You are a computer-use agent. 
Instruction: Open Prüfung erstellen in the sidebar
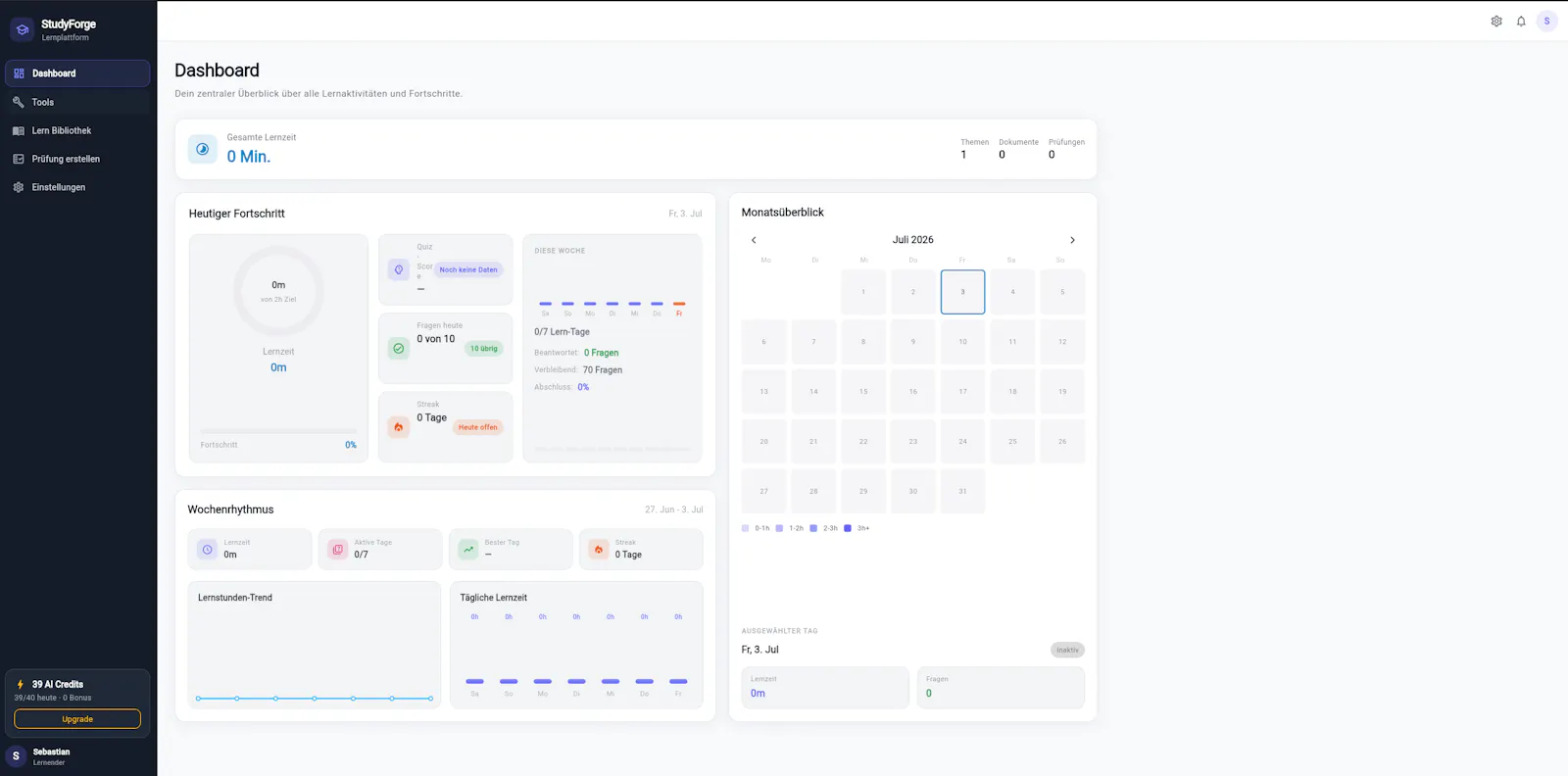tap(77, 159)
